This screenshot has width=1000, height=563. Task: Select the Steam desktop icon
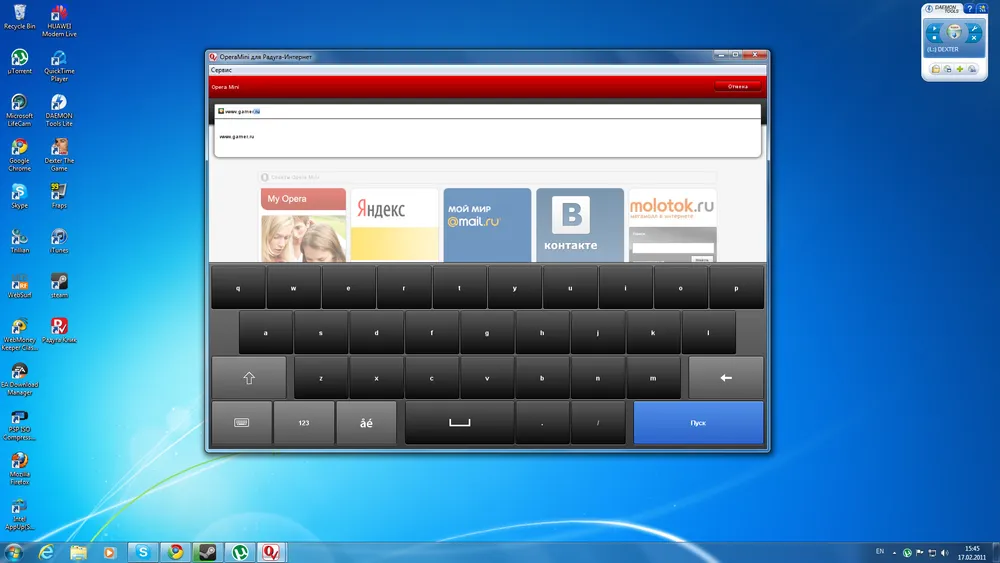click(x=59, y=286)
